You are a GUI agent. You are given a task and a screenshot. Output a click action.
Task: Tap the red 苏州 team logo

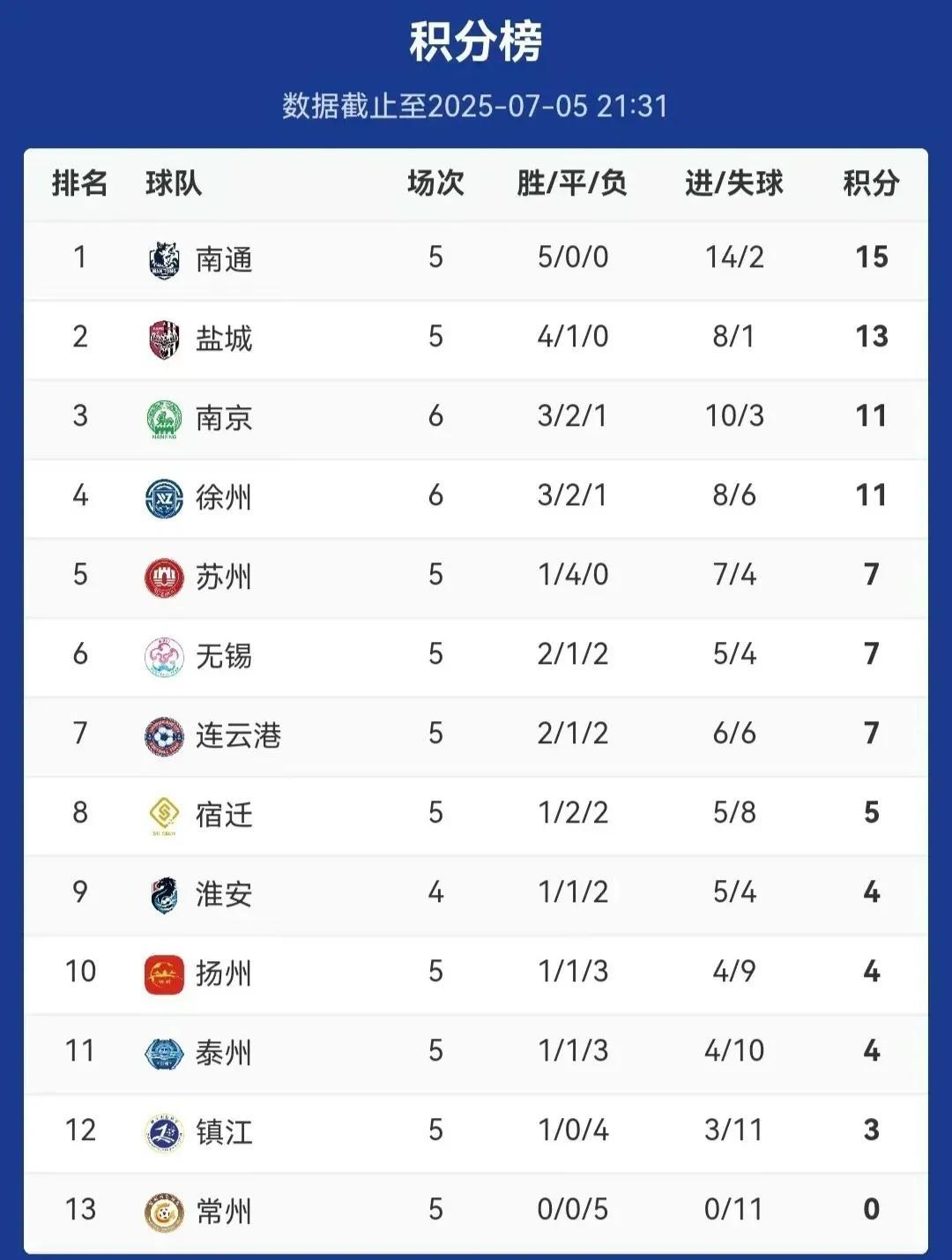click(164, 578)
